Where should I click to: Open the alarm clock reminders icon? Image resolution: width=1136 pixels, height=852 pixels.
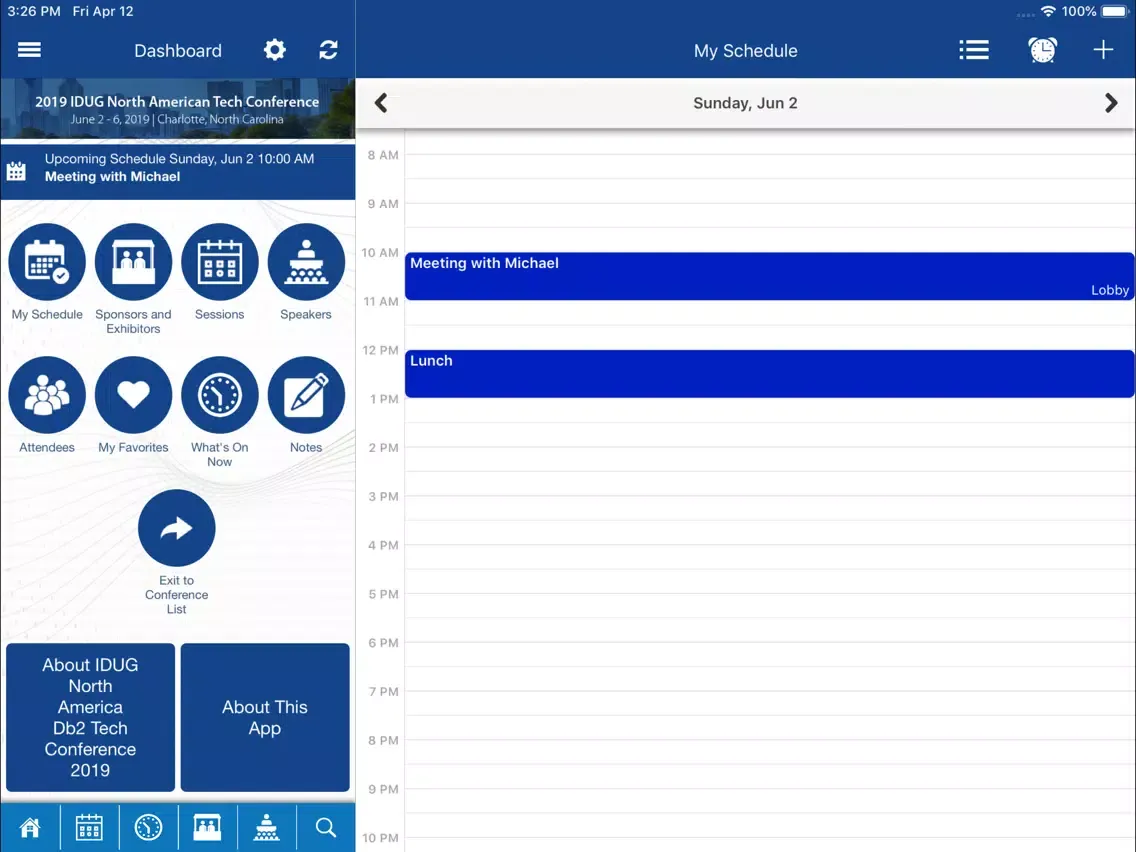[1043, 50]
